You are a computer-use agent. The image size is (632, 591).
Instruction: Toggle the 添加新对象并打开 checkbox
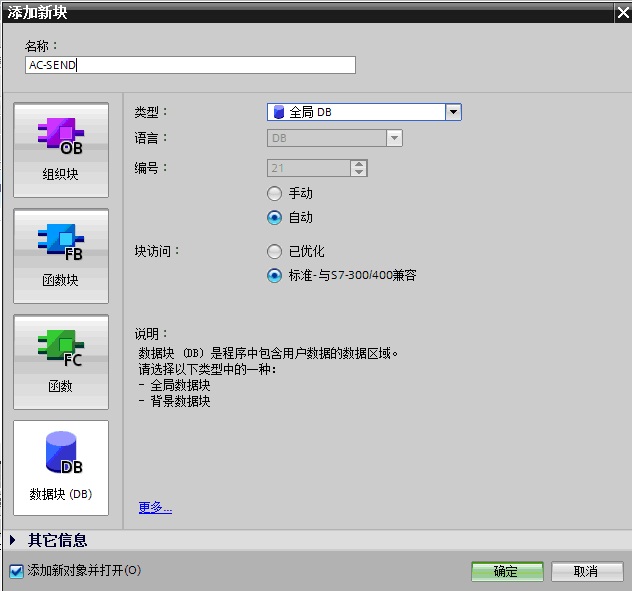point(17,571)
